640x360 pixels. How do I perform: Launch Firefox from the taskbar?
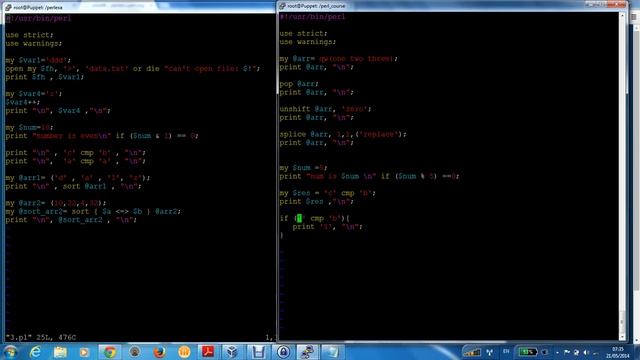coord(159,352)
